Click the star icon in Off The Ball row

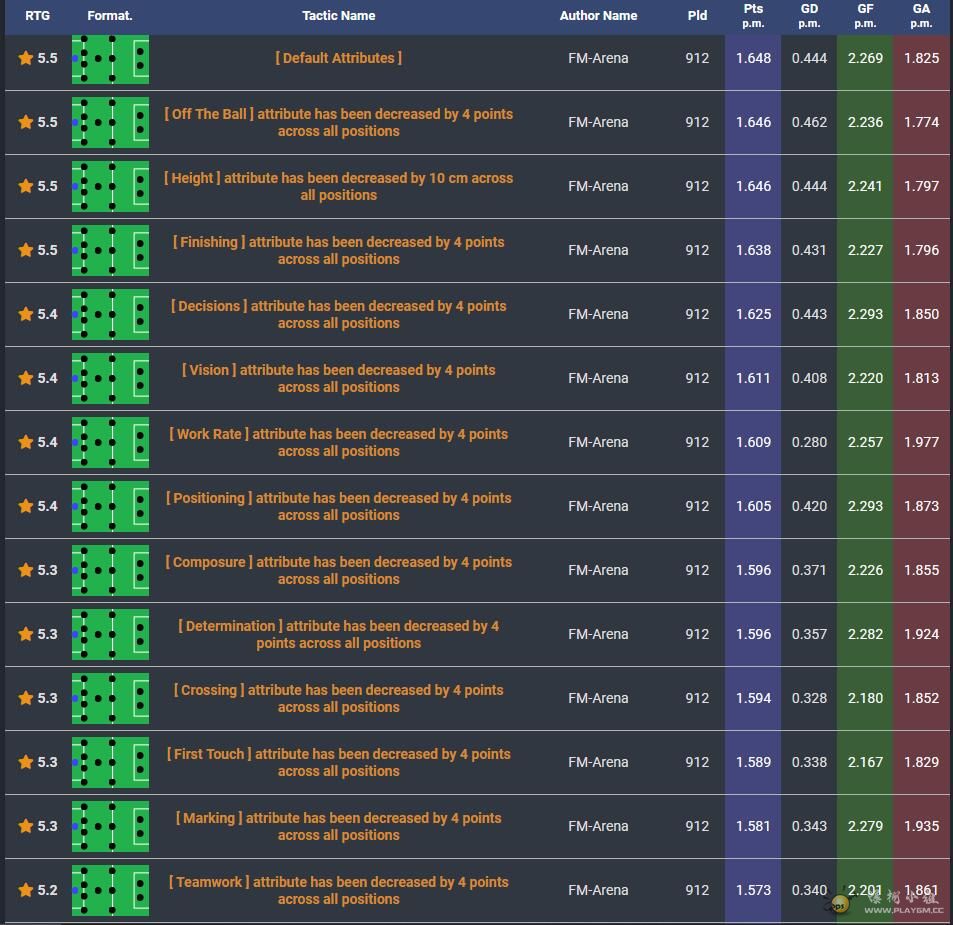(x=26, y=122)
